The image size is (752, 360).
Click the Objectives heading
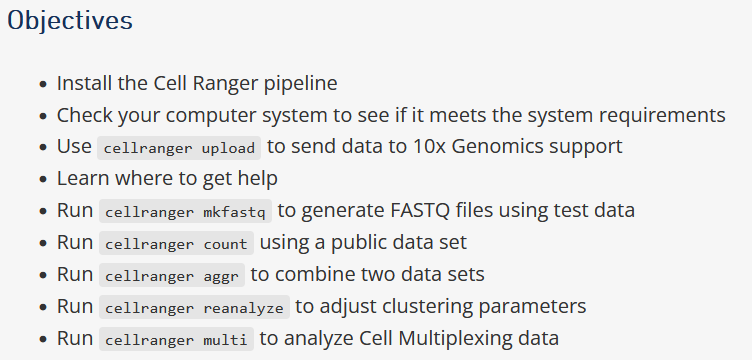click(70, 21)
